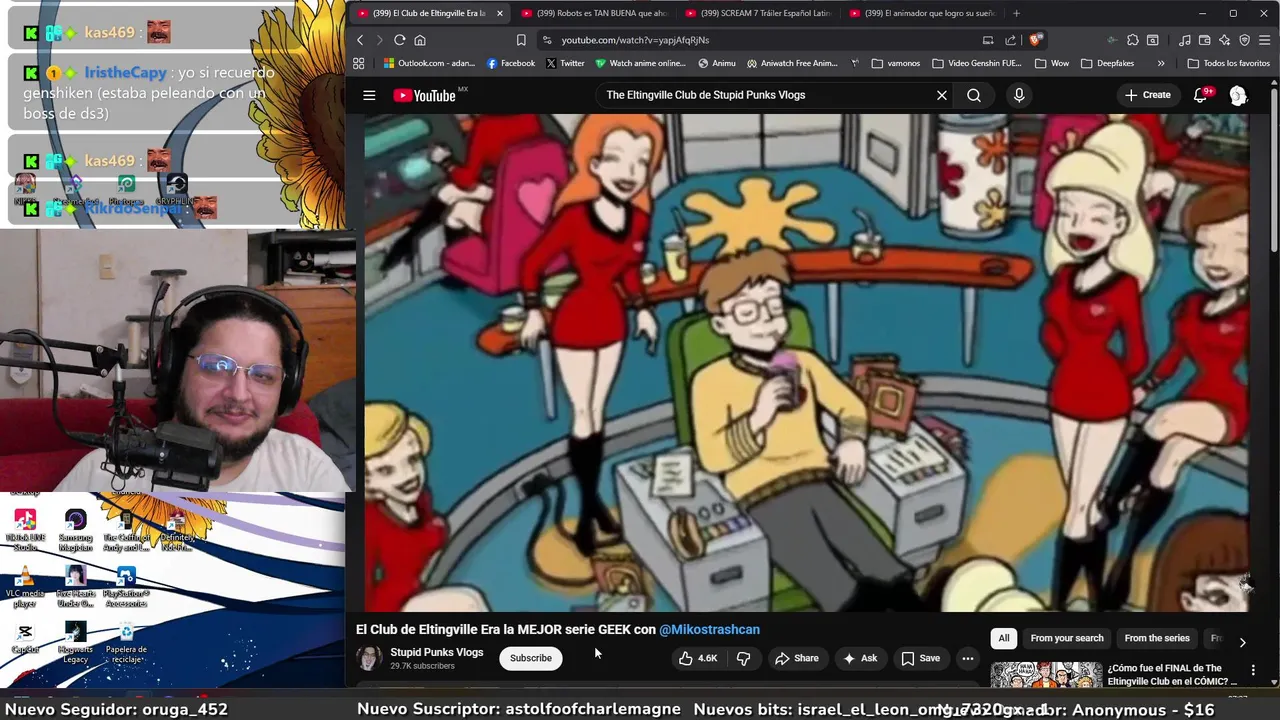Open the browser extensions puzzle icon
The width and height of the screenshot is (1280, 720).
(1132, 40)
